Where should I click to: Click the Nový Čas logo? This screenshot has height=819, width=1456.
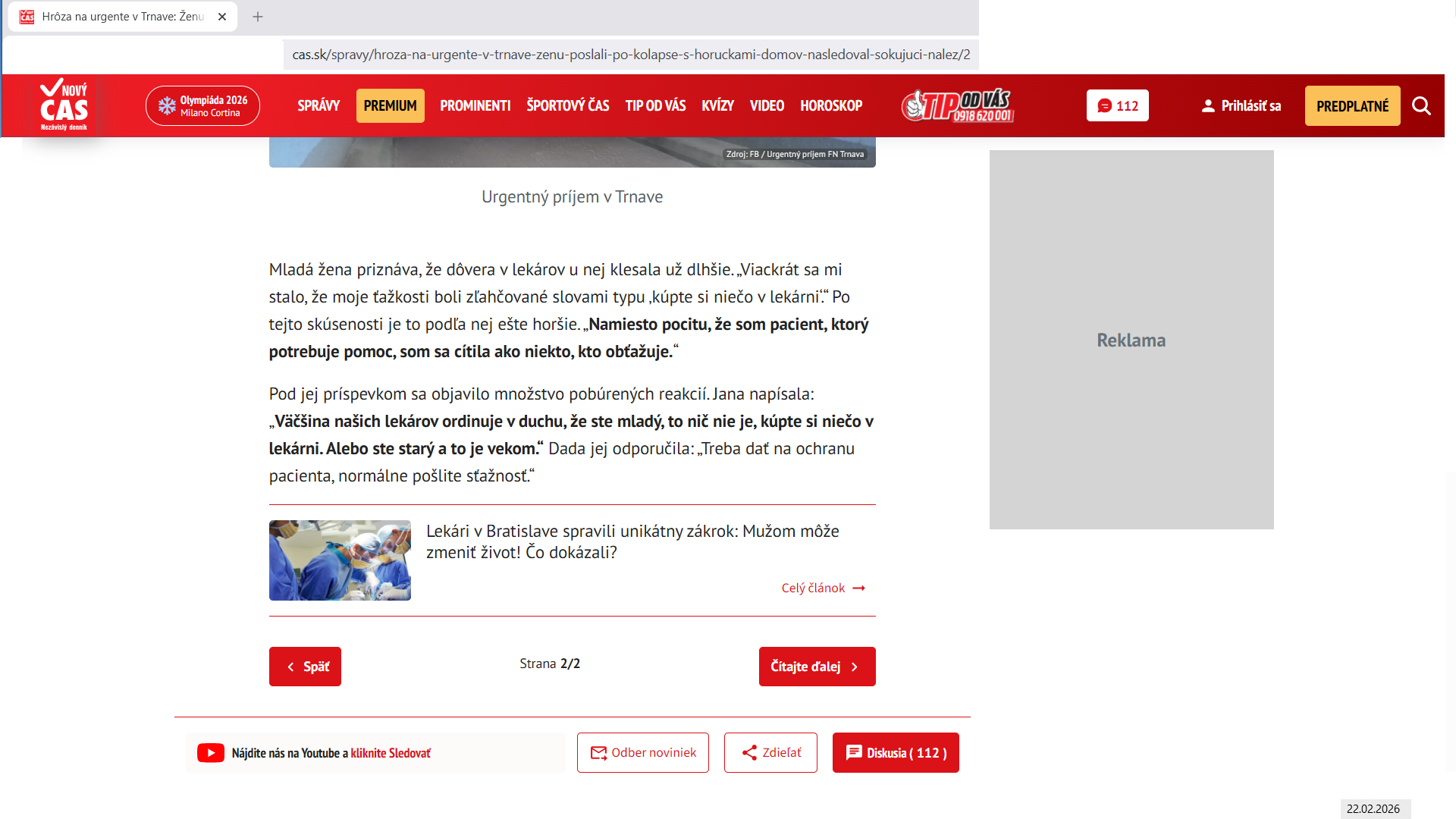[x=64, y=105]
